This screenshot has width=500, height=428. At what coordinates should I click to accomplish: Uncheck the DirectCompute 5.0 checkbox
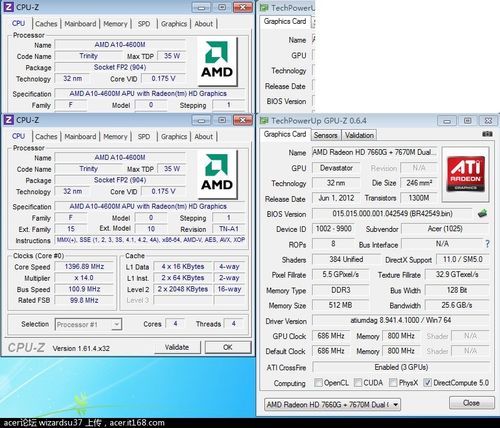point(427,382)
